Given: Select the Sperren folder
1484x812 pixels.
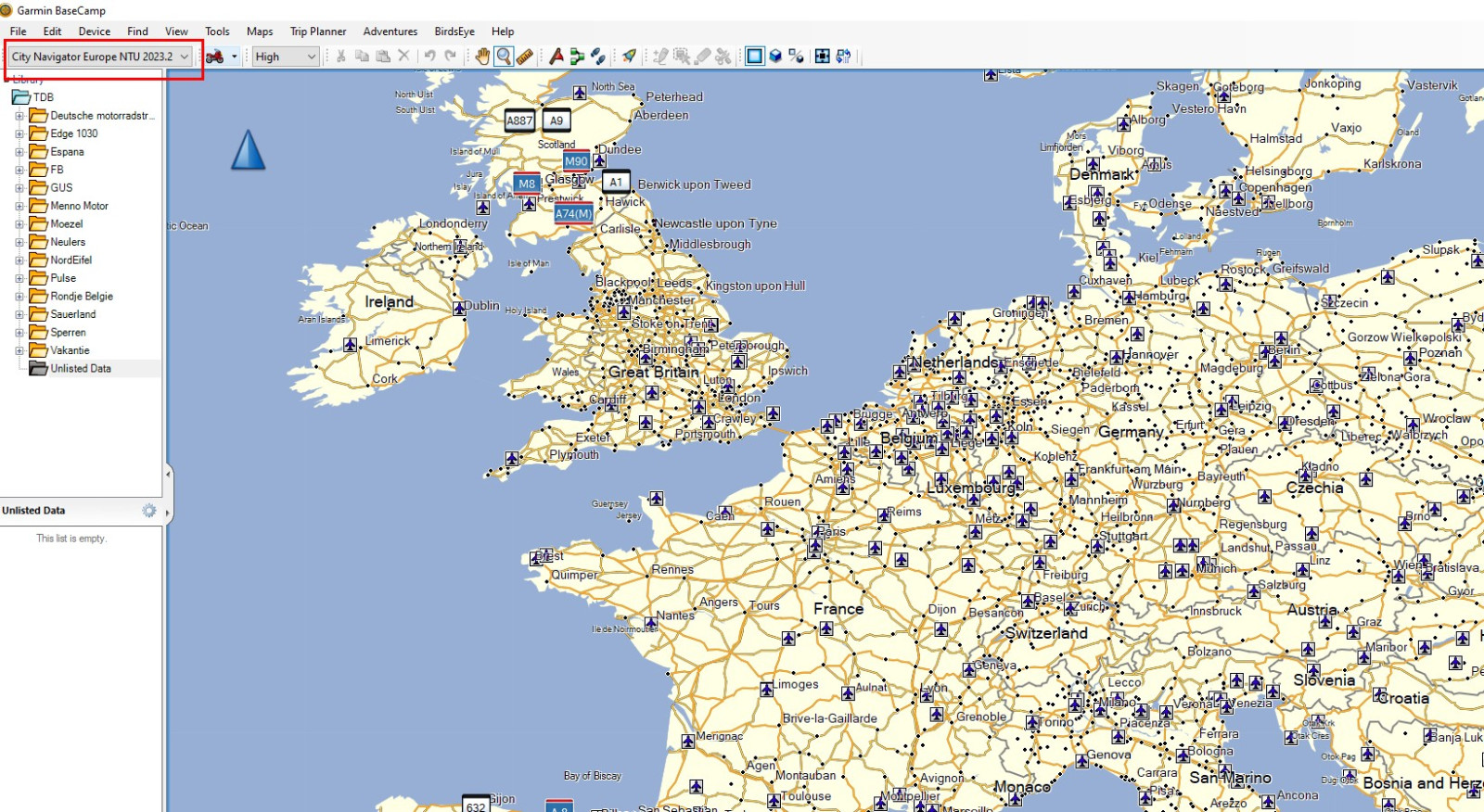Looking at the screenshot, I should tap(58, 333).
